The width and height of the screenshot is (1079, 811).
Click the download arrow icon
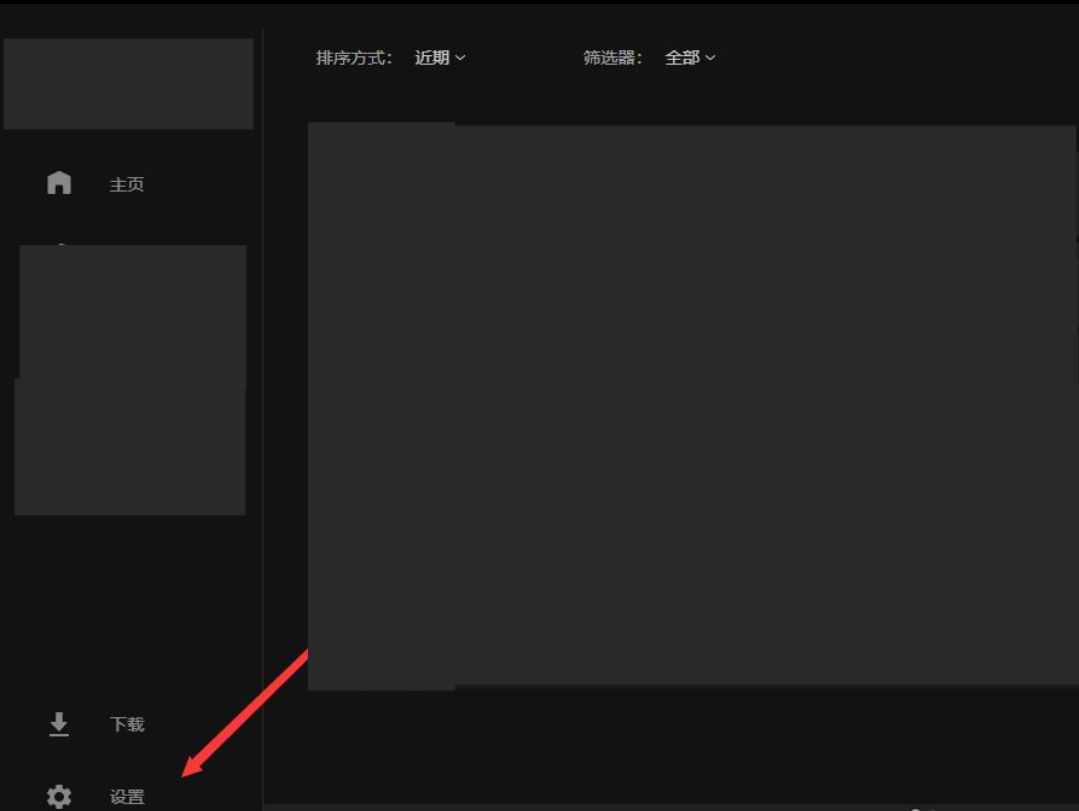click(x=59, y=724)
